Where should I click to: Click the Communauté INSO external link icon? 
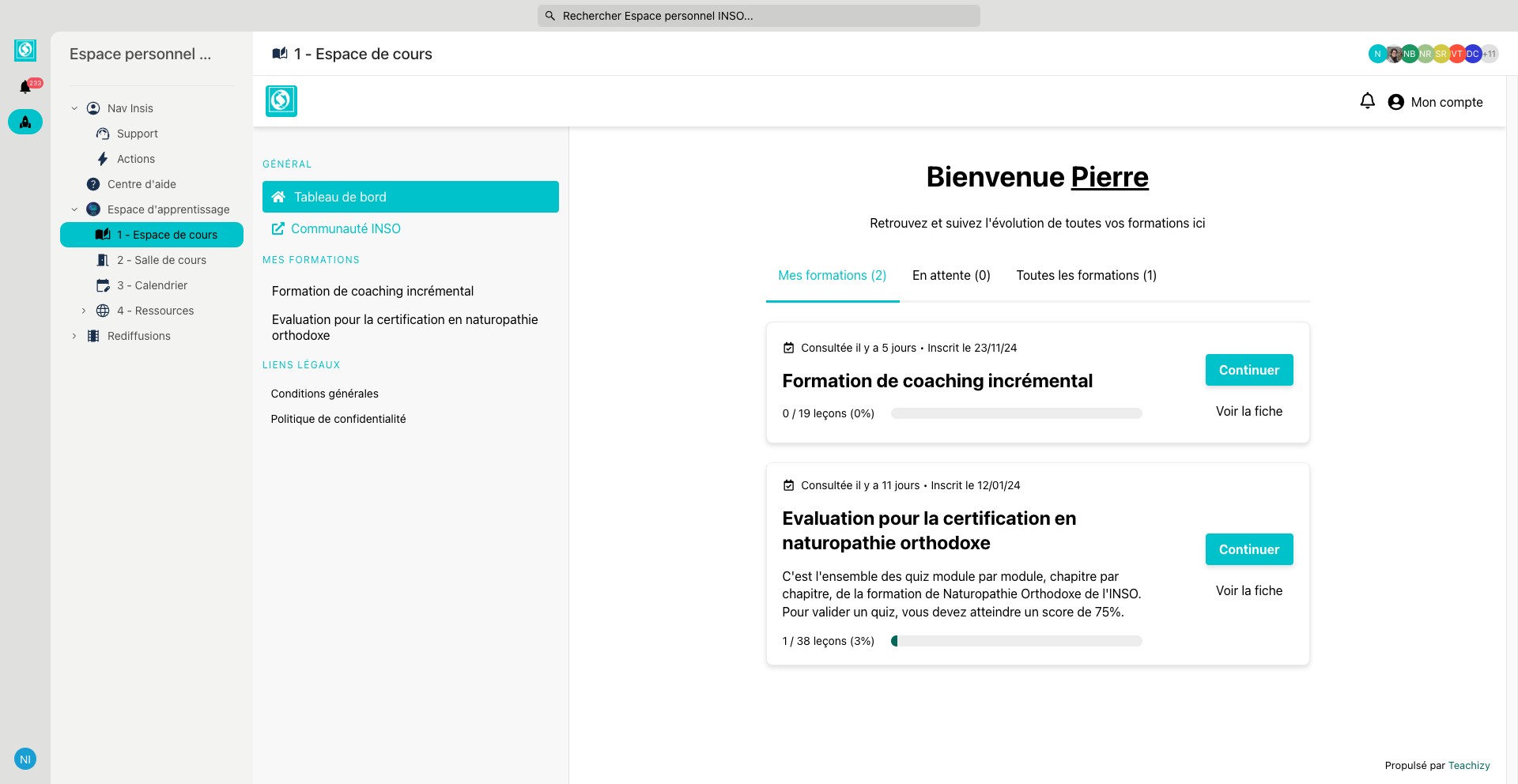point(278,228)
